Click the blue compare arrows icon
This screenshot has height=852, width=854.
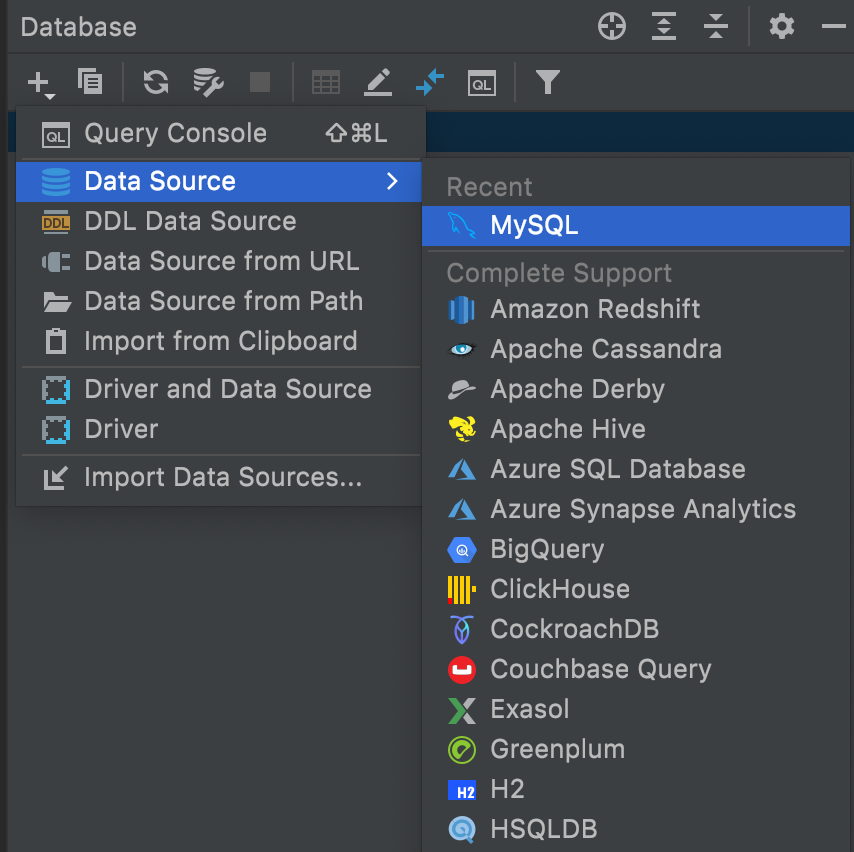(x=430, y=82)
